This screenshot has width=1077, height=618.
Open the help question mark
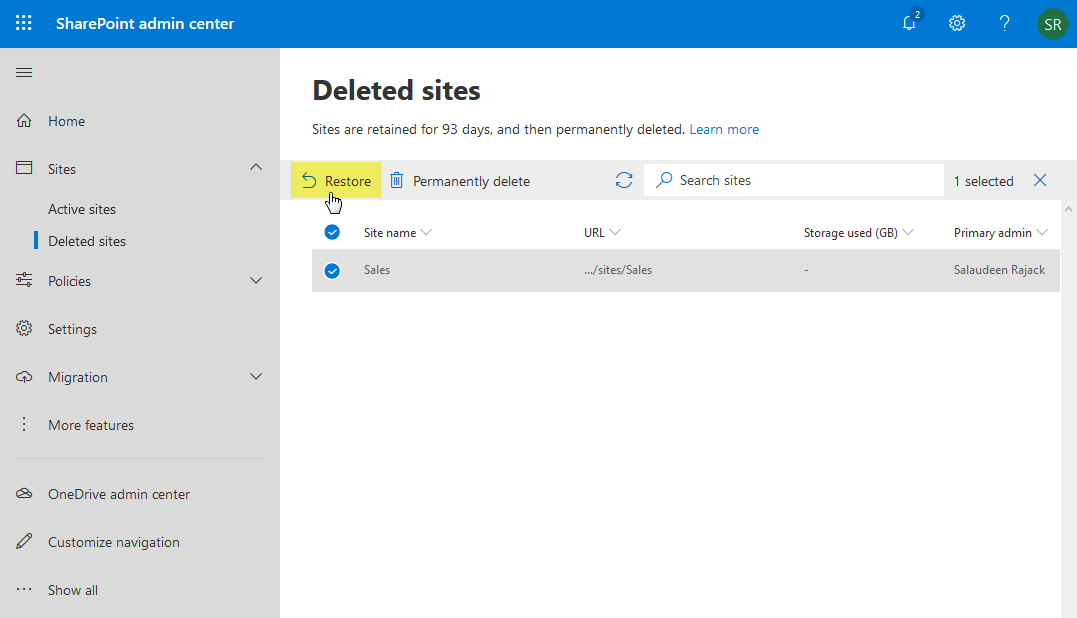(1004, 22)
